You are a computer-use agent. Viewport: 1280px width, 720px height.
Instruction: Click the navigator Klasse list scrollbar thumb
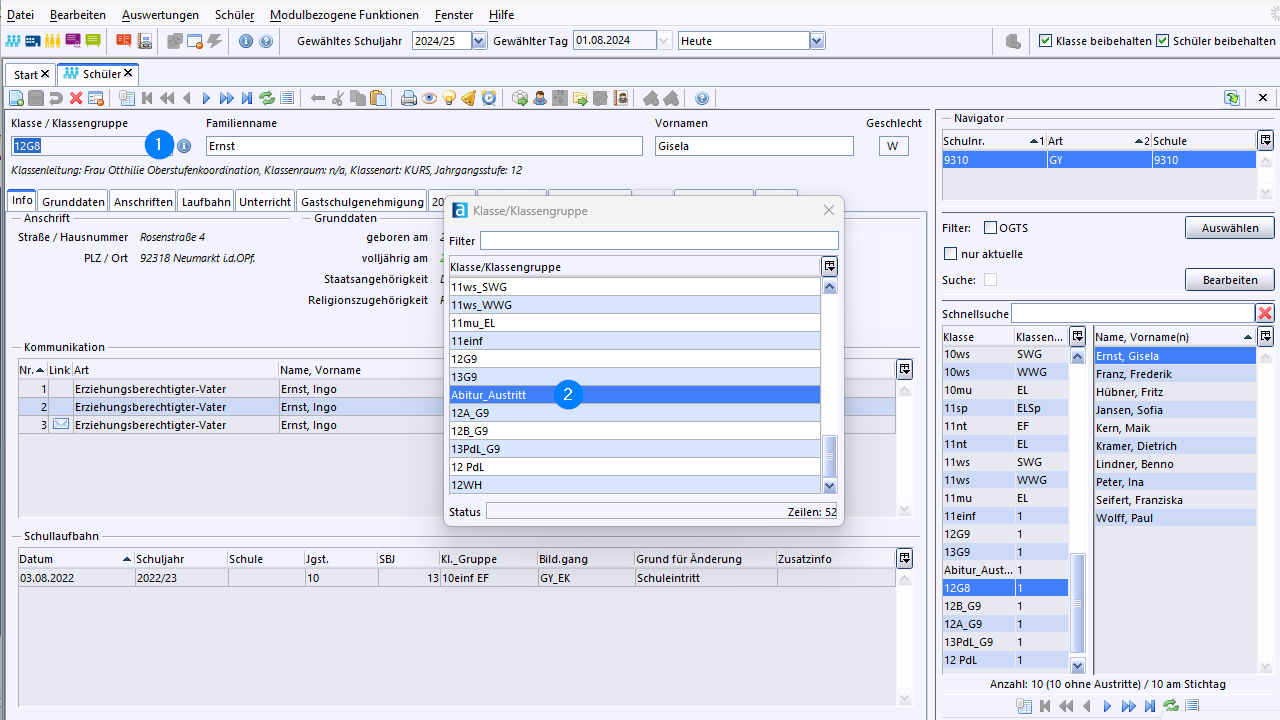pos(1077,604)
